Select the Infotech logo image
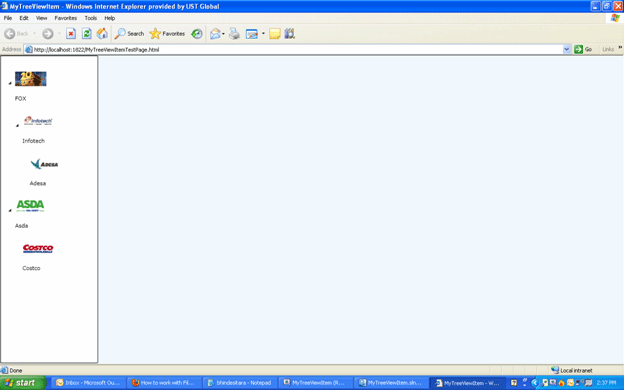 click(x=38, y=121)
